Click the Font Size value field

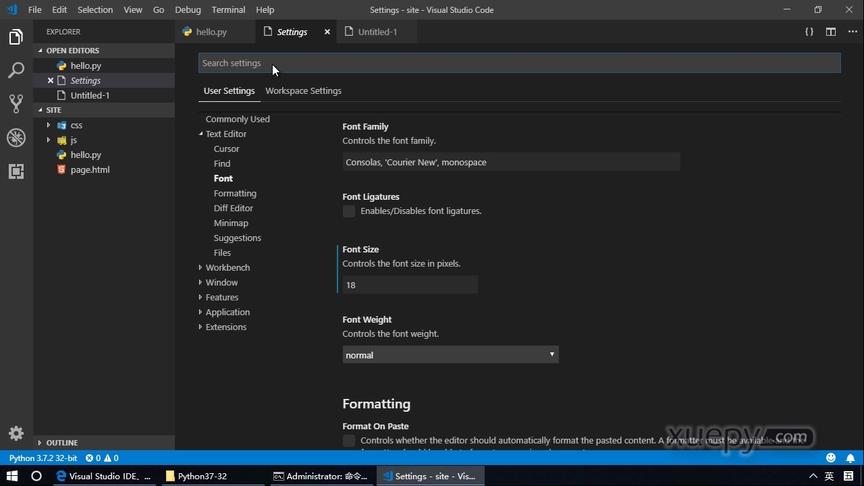(409, 285)
